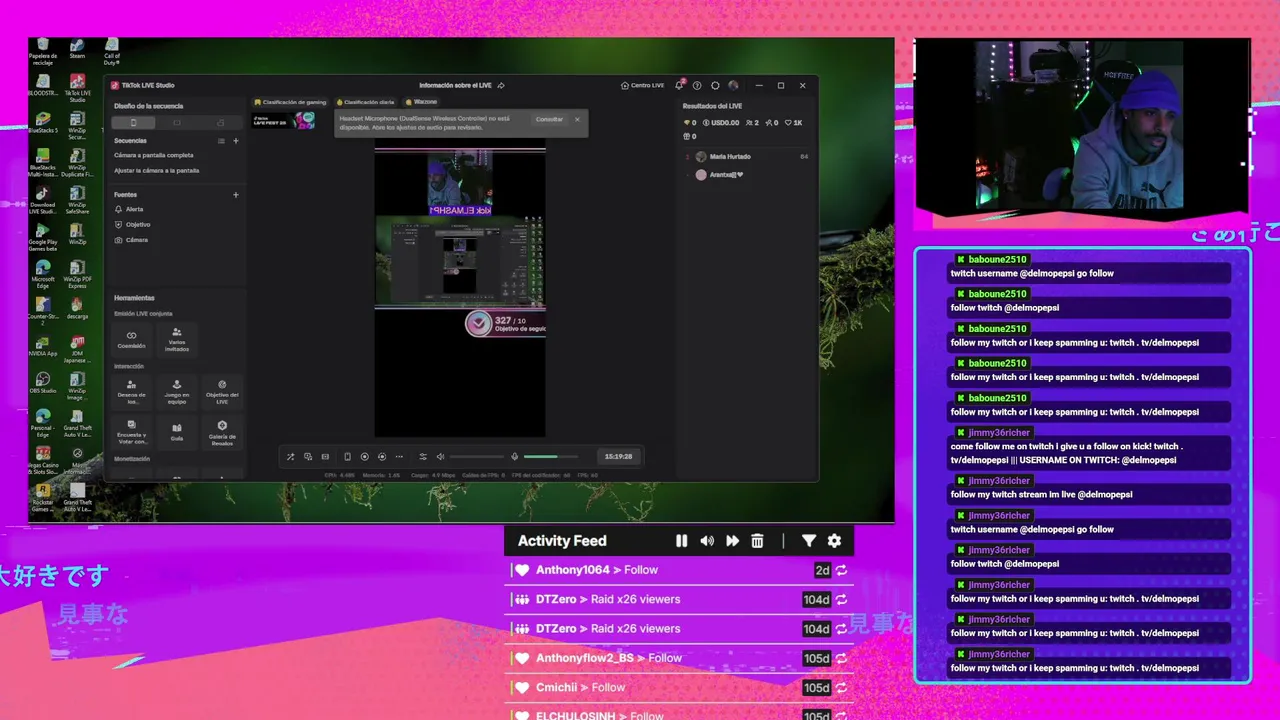Open the Coemisión tool
This screenshot has height=720, width=1280.
(131, 339)
